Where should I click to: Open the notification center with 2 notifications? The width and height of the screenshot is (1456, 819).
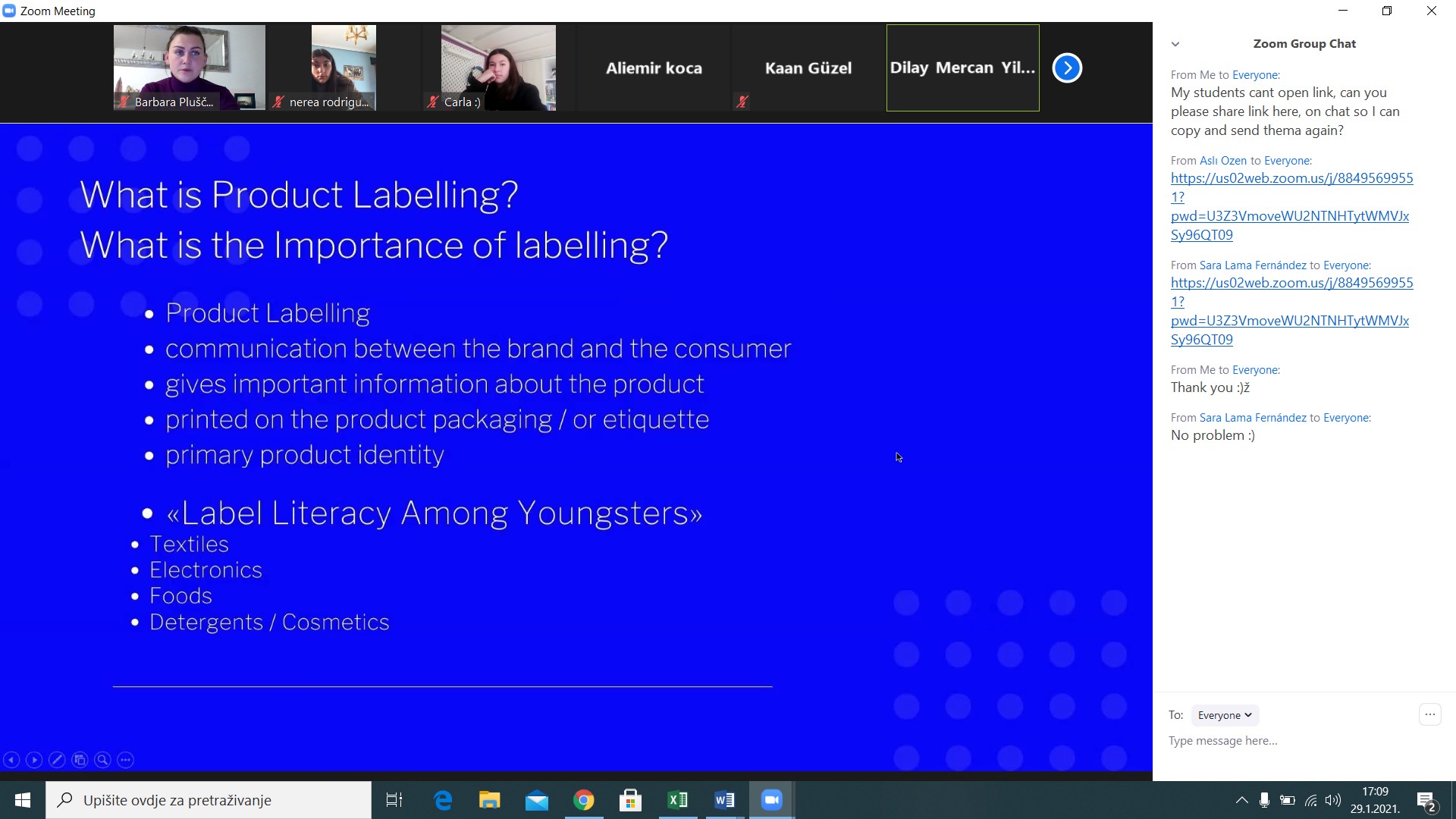click(x=1426, y=801)
